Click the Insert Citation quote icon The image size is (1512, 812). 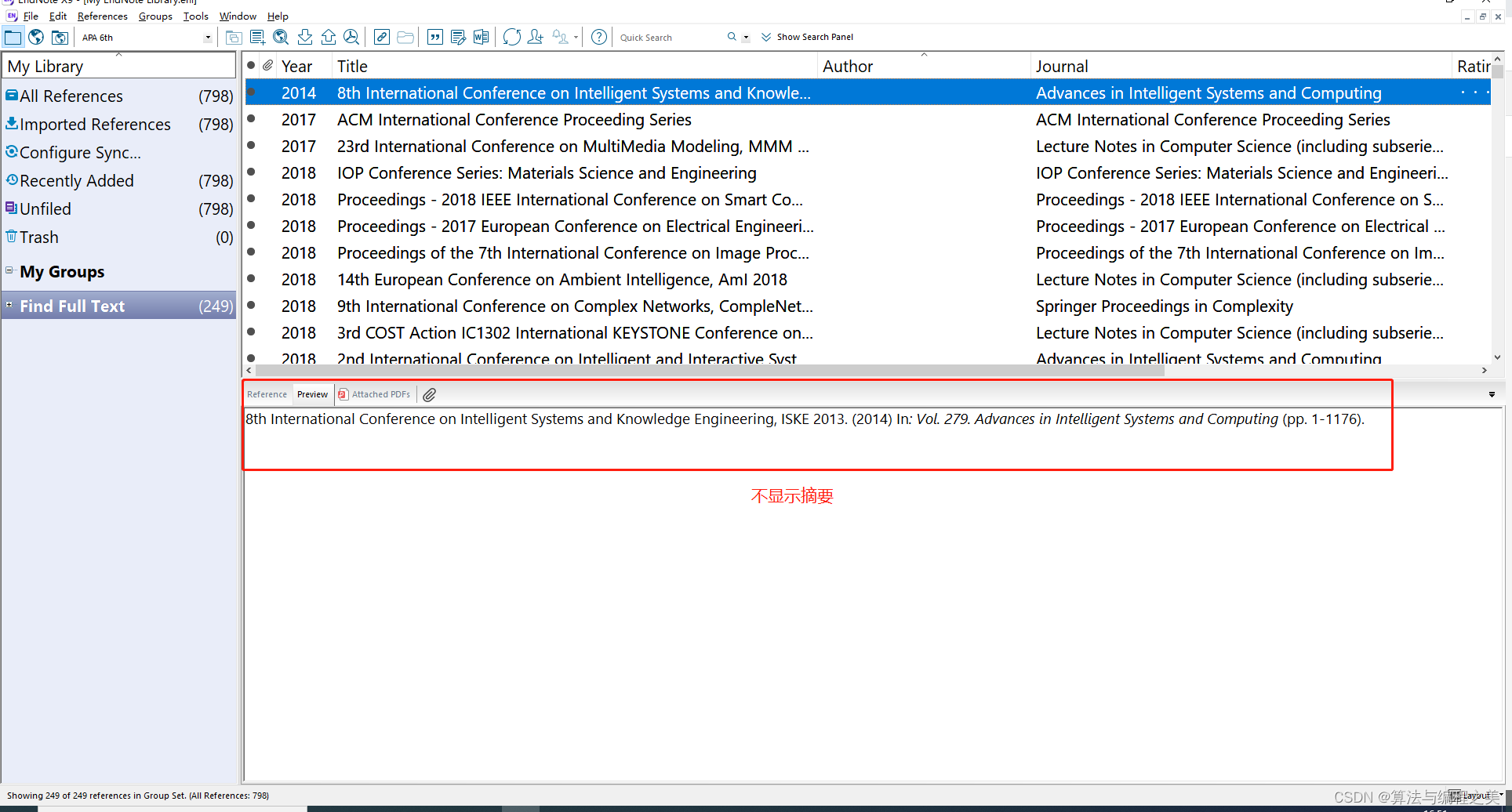coord(435,37)
